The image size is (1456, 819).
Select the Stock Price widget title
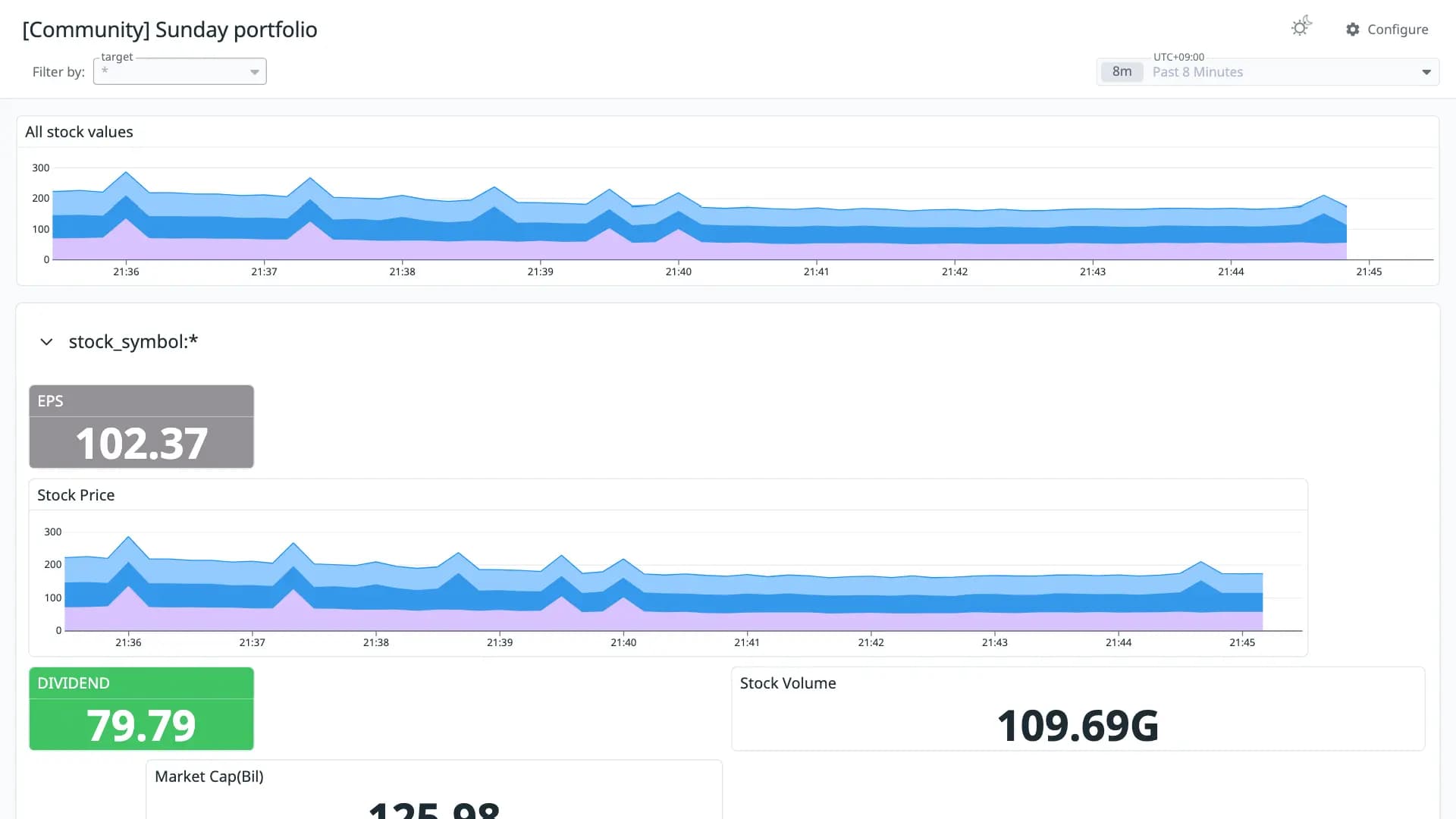pyautogui.click(x=76, y=495)
